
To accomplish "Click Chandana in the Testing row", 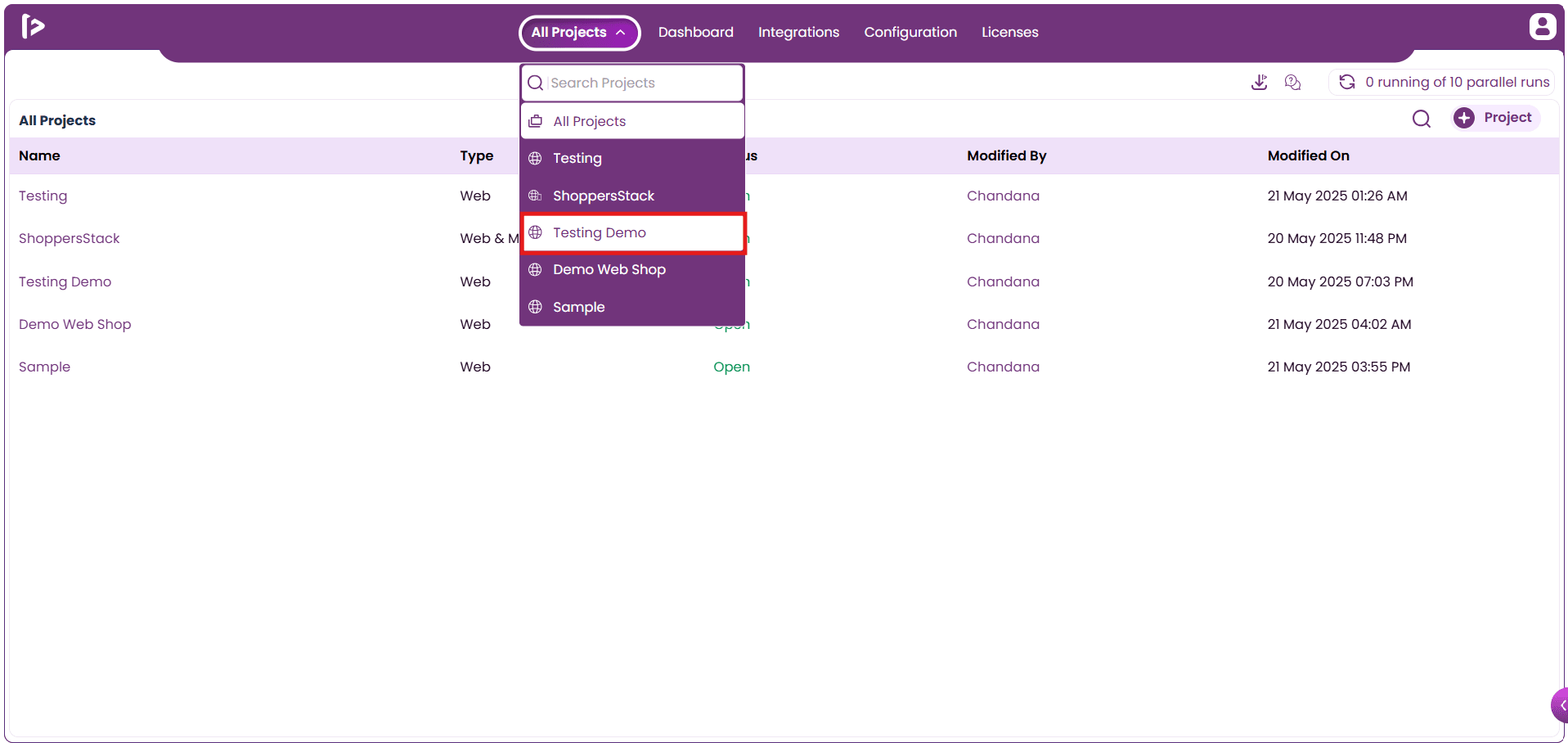I will click(x=1003, y=196).
